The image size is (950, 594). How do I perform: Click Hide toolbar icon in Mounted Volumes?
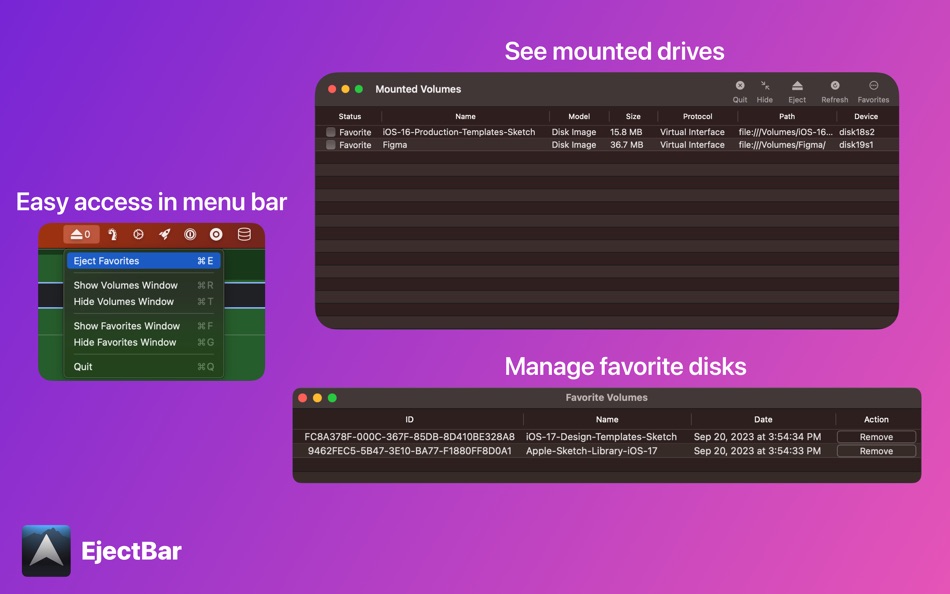coord(765,91)
